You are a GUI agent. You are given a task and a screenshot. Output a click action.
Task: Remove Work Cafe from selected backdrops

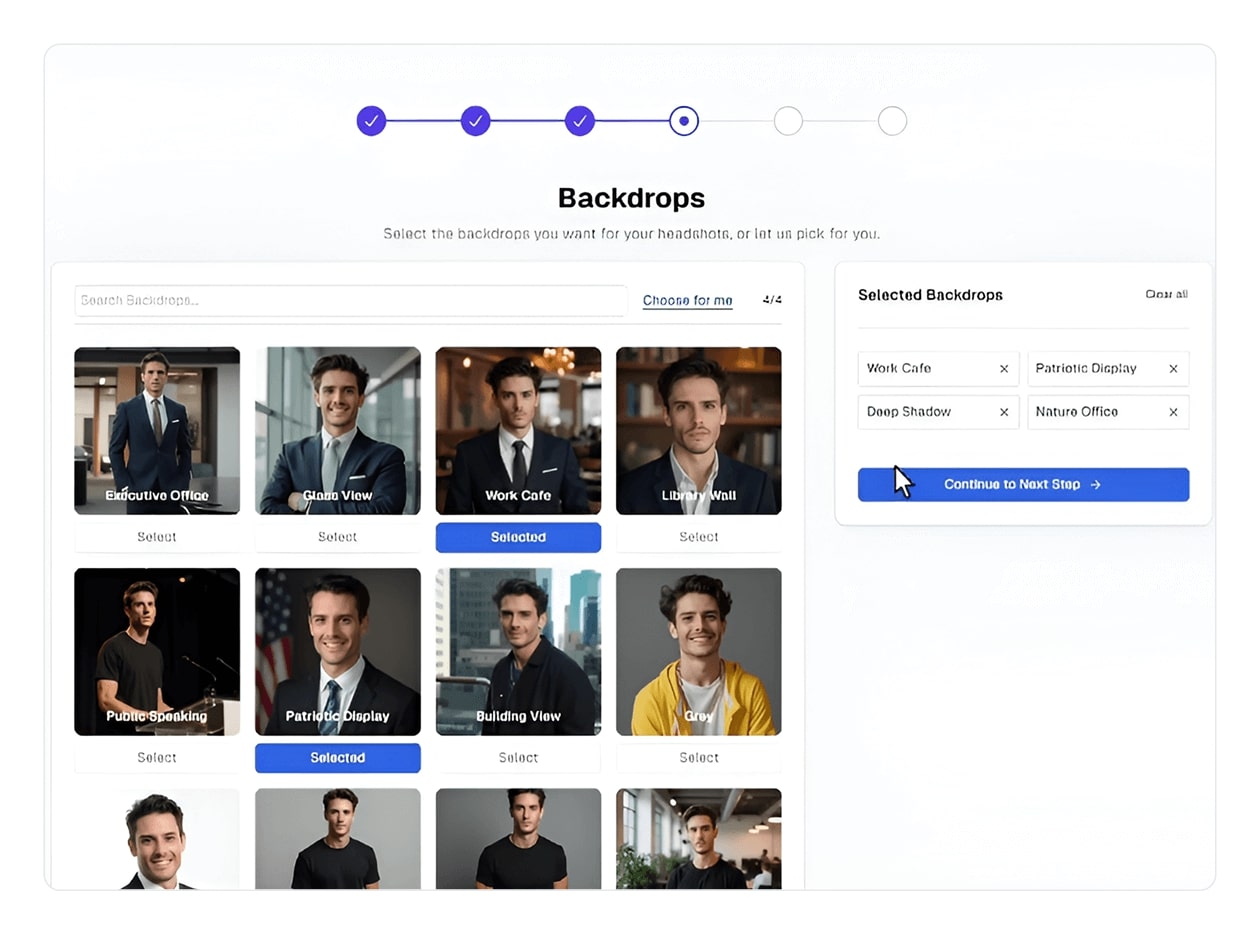click(1003, 369)
